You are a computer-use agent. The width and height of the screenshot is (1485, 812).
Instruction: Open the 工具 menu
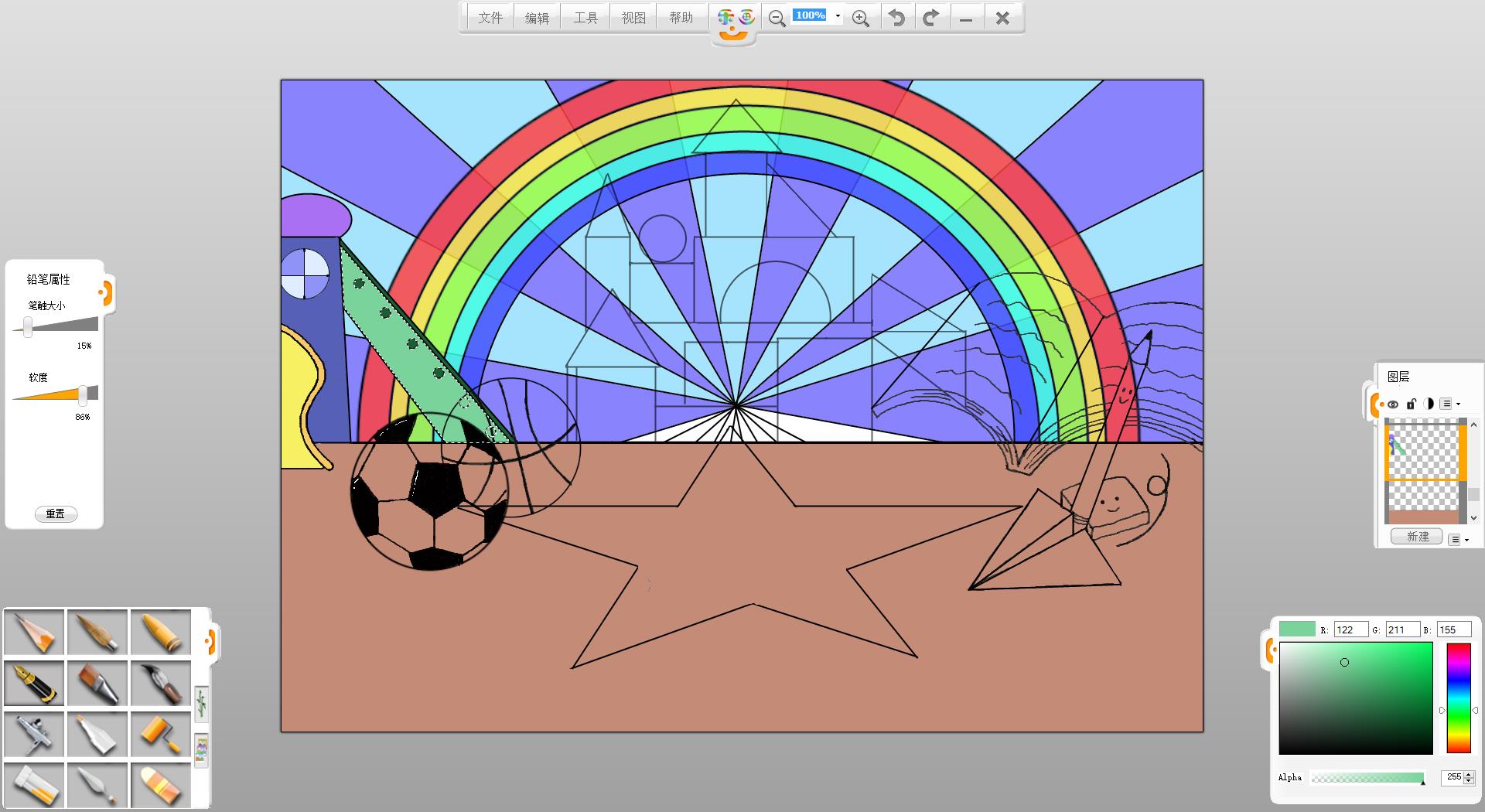[x=585, y=18]
